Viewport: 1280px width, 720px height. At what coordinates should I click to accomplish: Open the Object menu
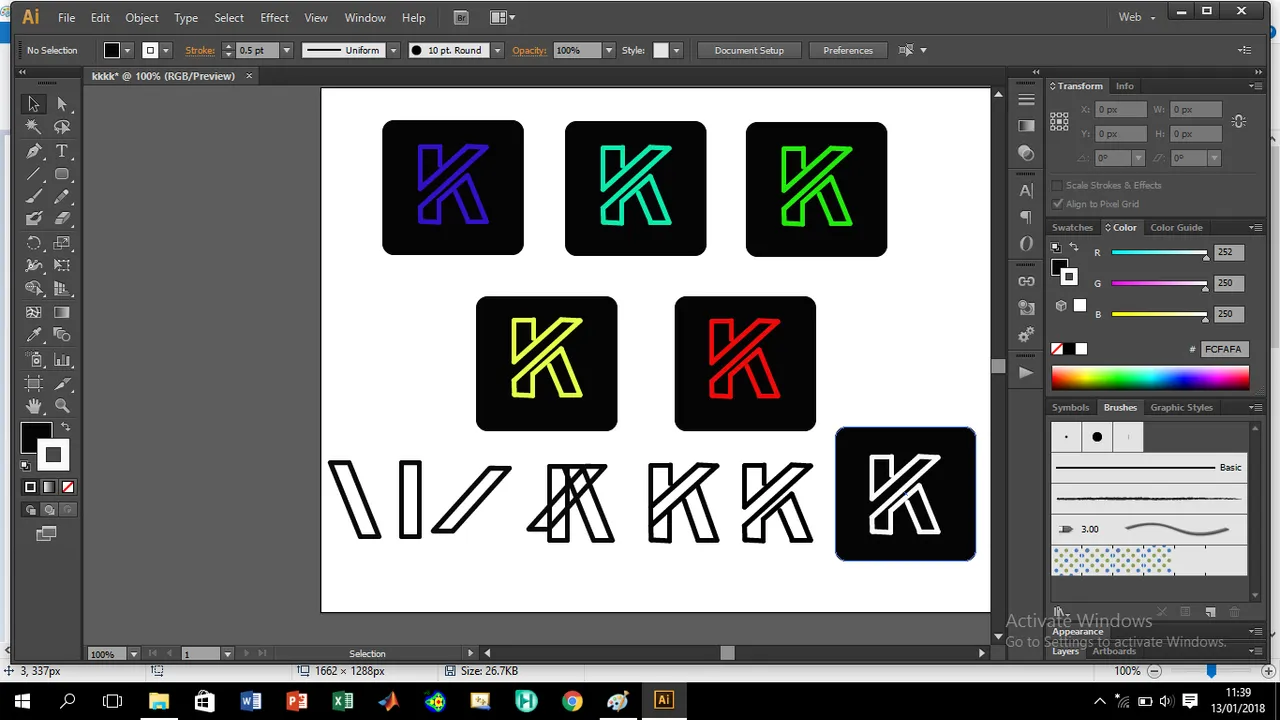[141, 18]
